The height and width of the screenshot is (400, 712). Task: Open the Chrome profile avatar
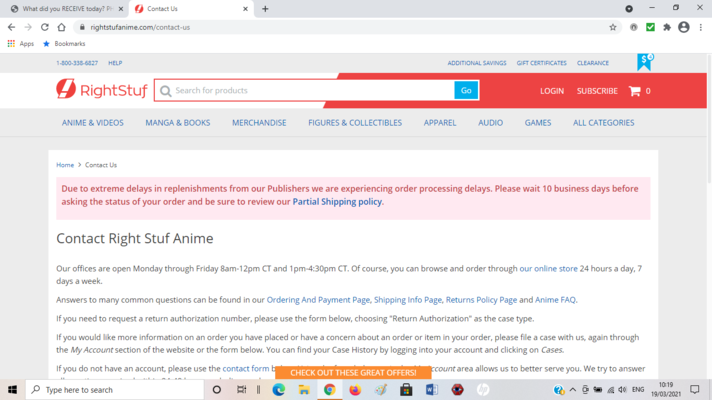[684, 27]
